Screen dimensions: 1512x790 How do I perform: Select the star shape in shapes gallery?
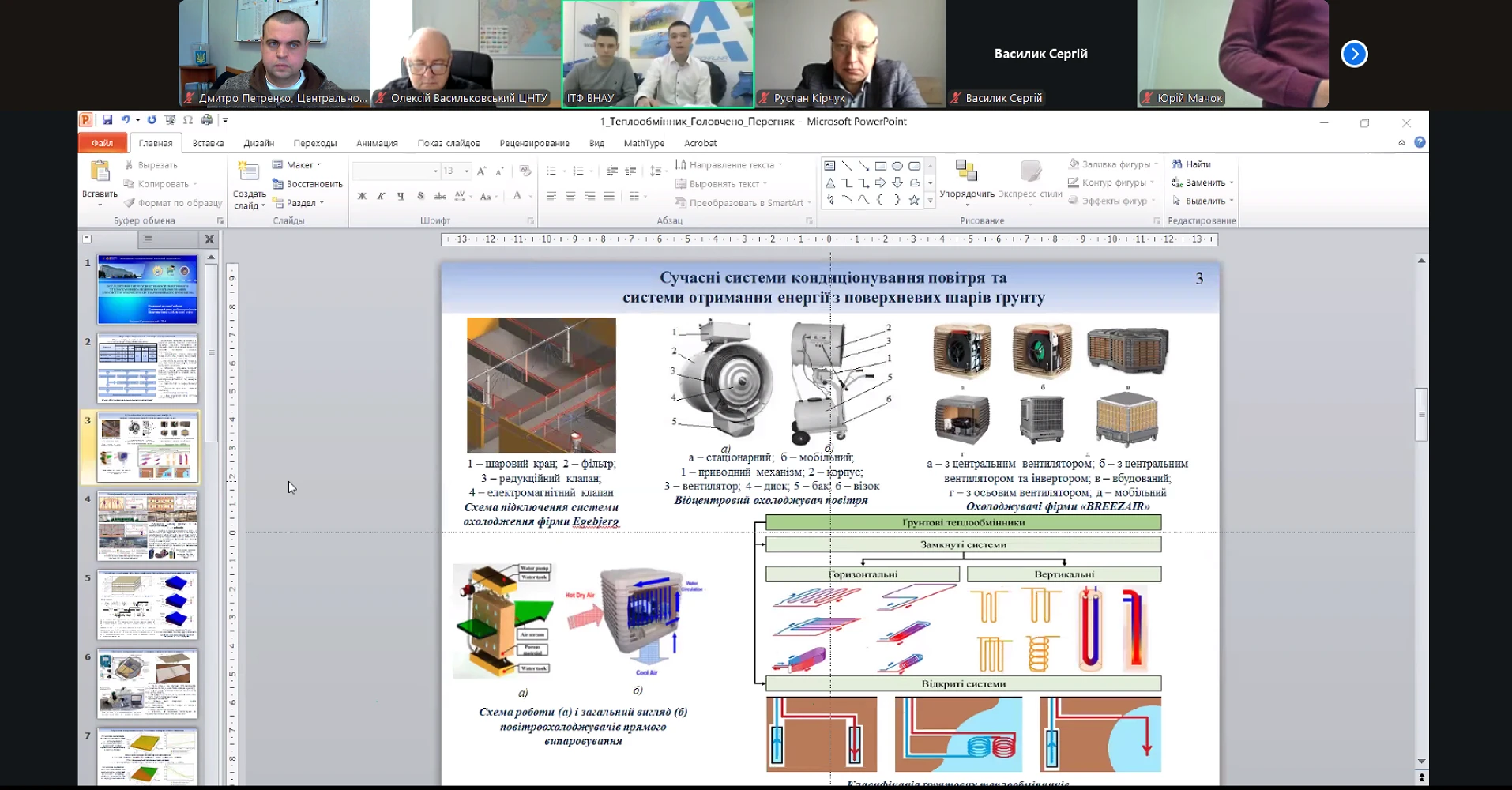tap(914, 201)
